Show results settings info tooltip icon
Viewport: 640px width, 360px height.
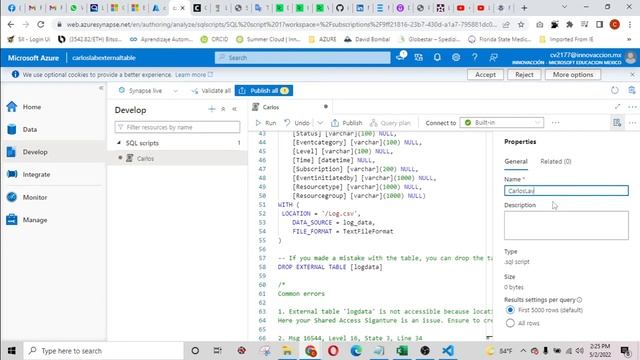pyautogui.click(x=580, y=300)
